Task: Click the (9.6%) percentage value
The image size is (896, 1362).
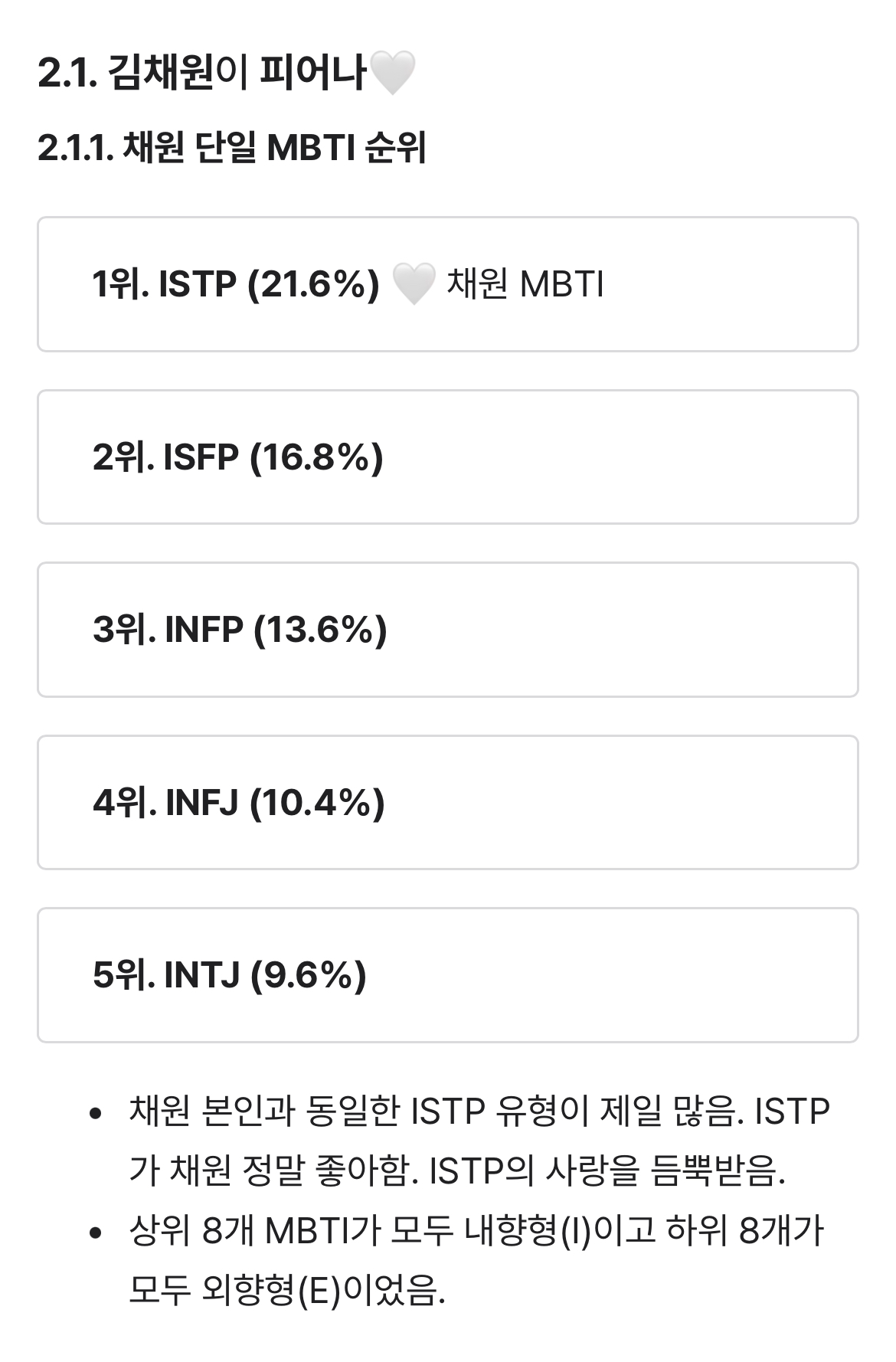Action: [308, 975]
